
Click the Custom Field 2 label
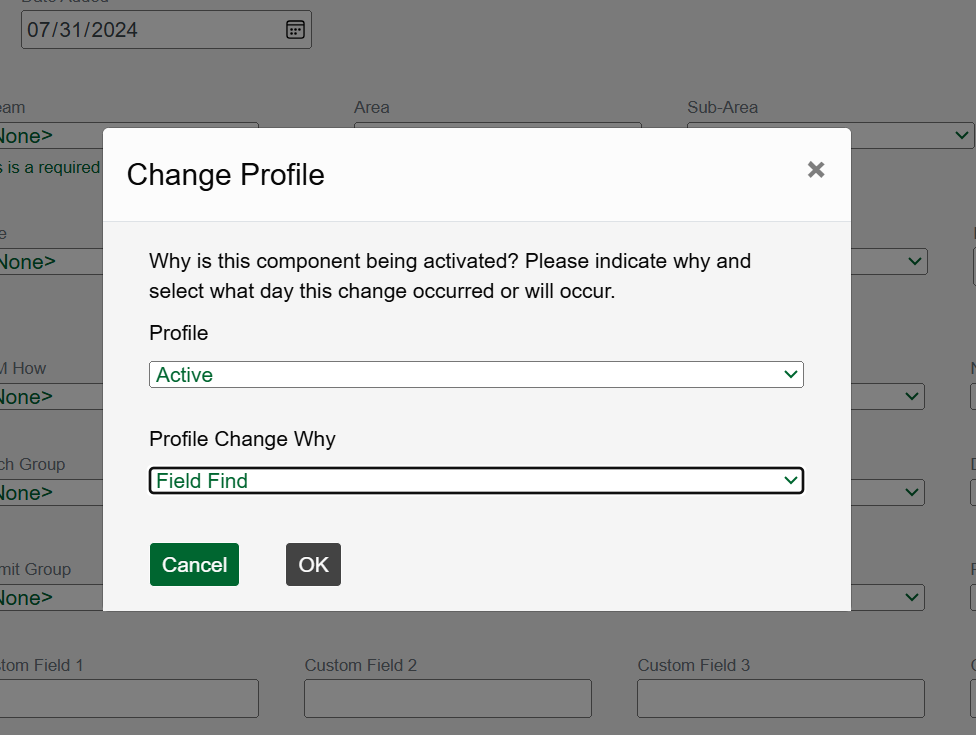point(360,665)
